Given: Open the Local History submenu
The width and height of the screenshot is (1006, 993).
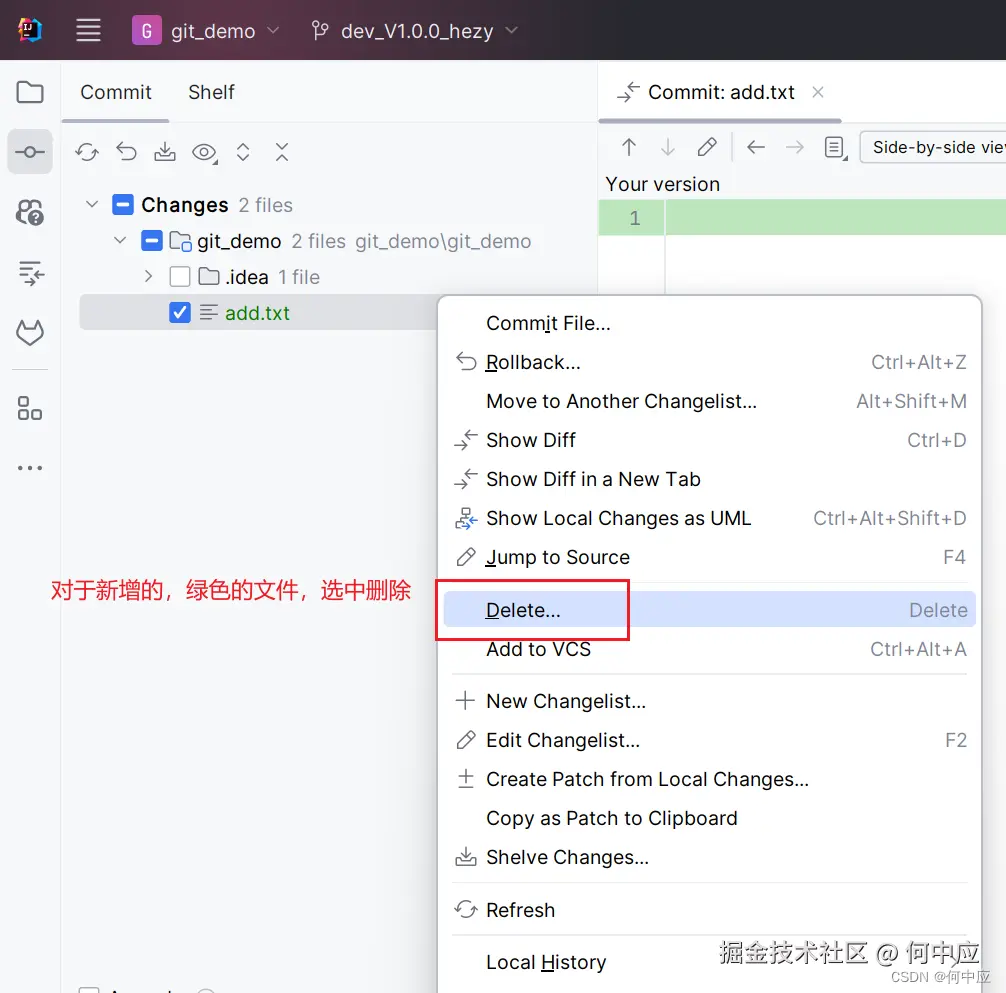Looking at the screenshot, I should (x=709, y=962).
